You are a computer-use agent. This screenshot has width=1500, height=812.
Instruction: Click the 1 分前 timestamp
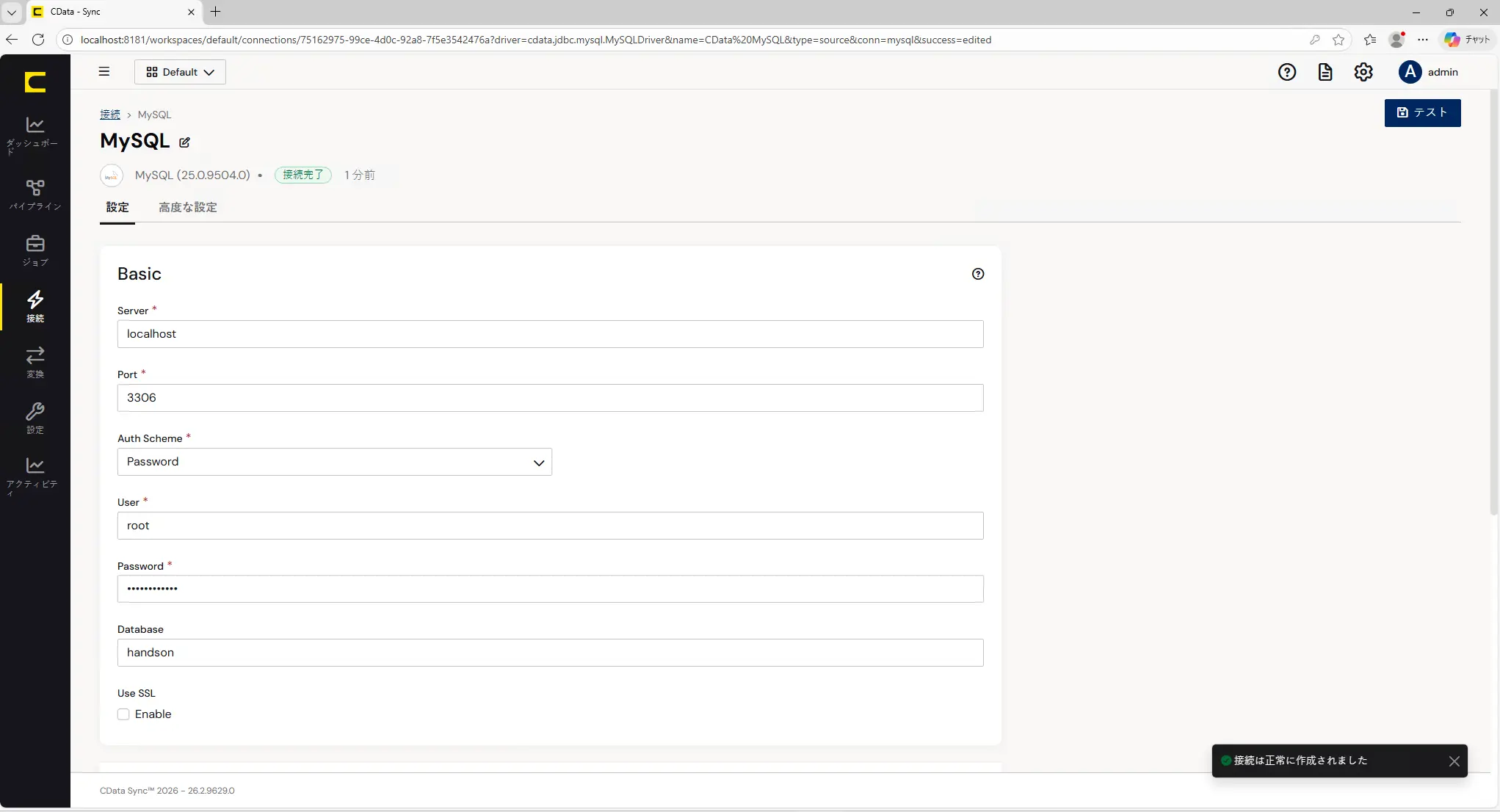(x=360, y=175)
